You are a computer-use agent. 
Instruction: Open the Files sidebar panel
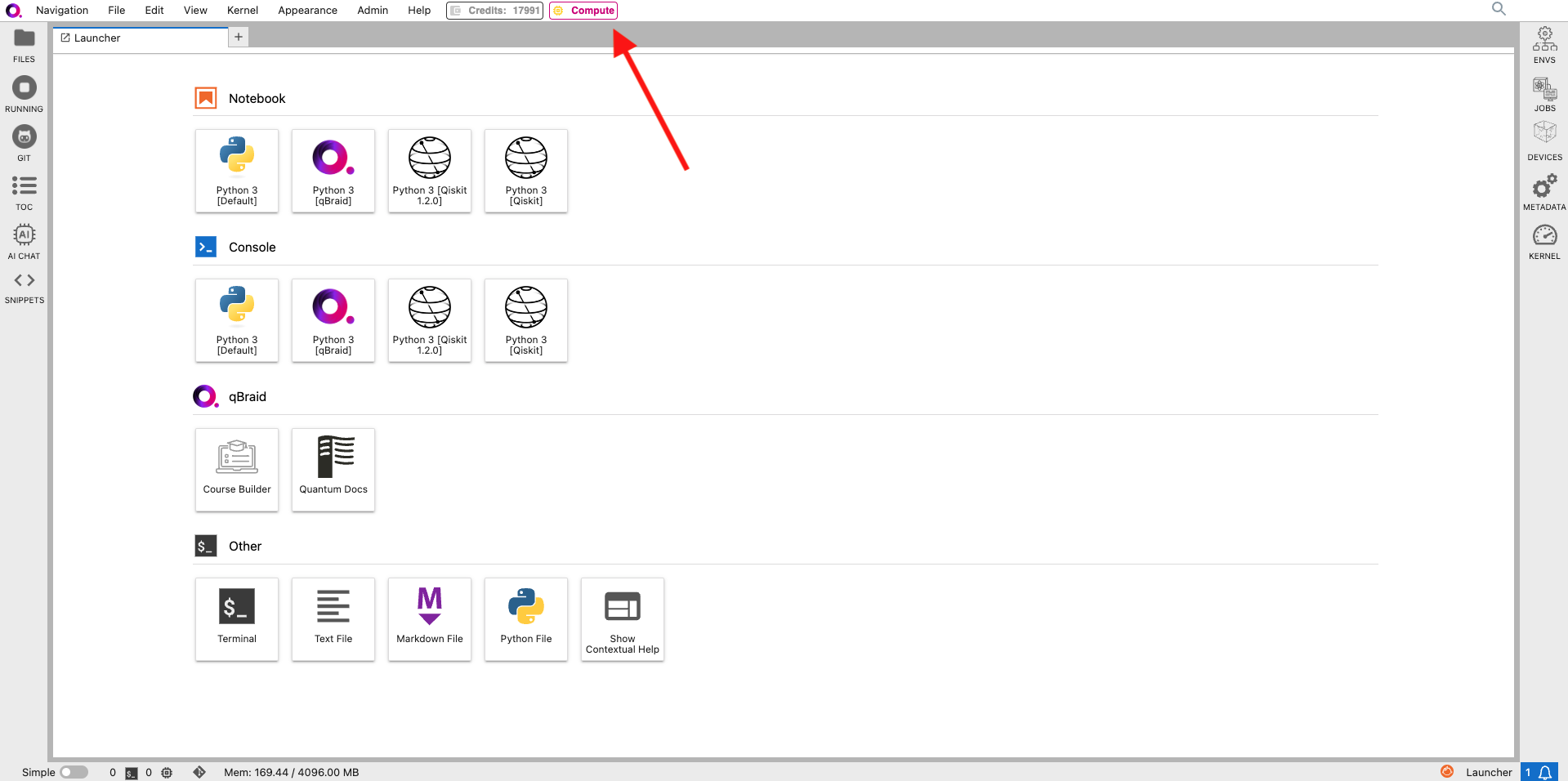[x=25, y=46]
